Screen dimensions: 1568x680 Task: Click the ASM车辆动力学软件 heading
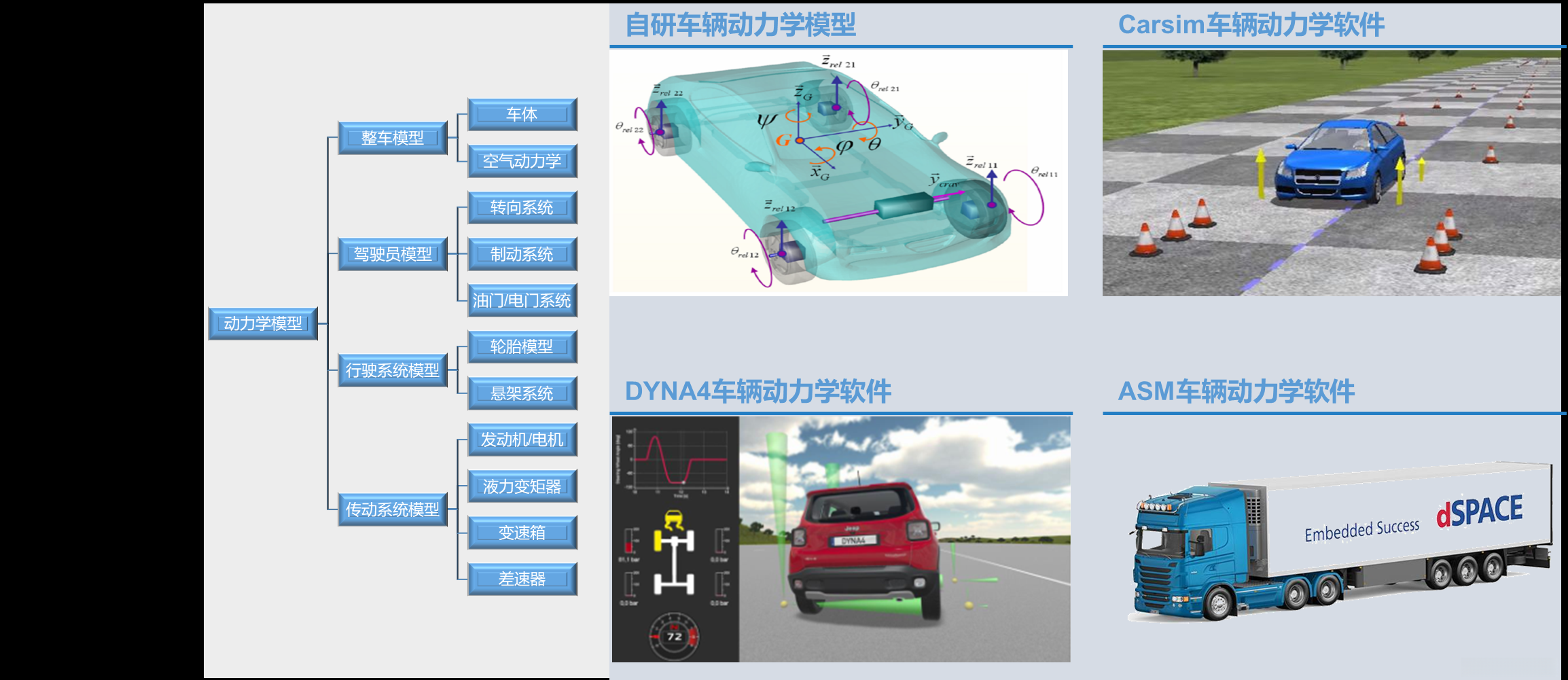click(x=1236, y=391)
